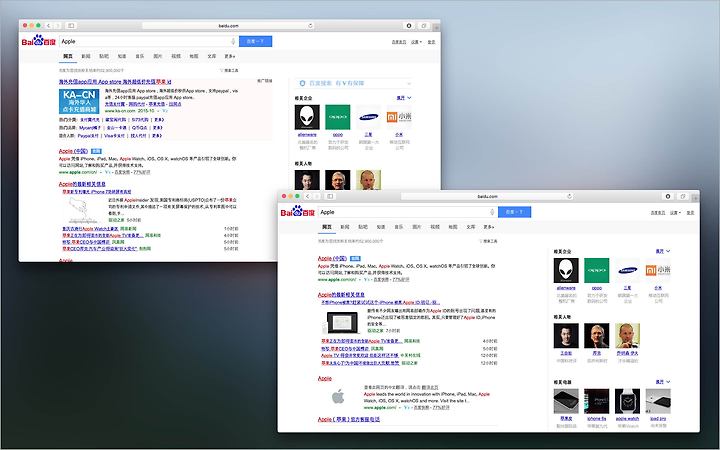The image size is (720, 450).
Task: Reload baidu.com in the rear window
Action: [x=310, y=26]
